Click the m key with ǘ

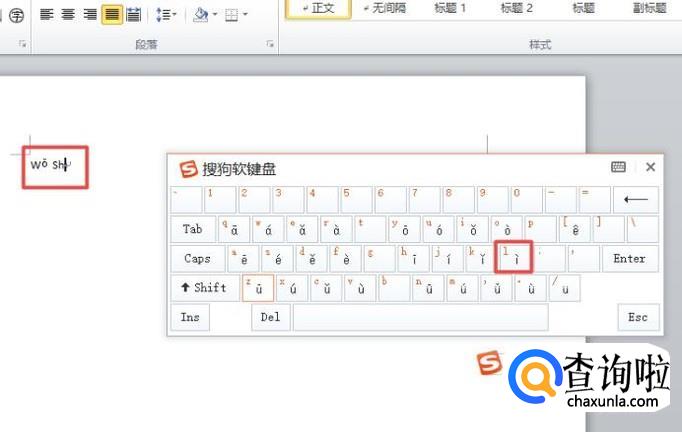462,288
